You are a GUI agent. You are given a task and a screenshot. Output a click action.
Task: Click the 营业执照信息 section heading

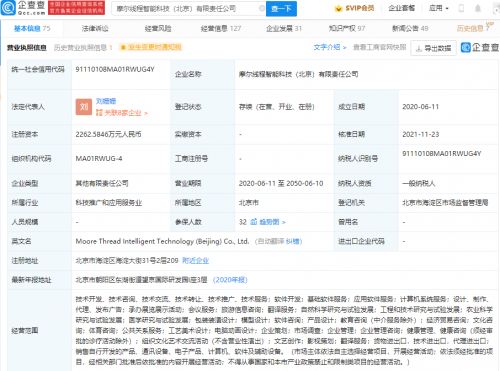click(x=27, y=48)
